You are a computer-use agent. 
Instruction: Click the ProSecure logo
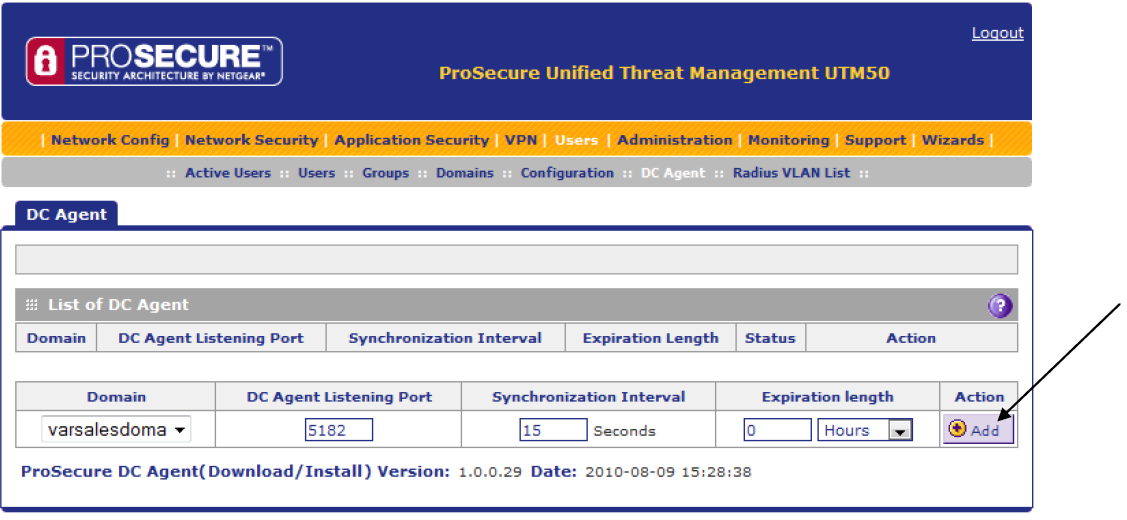154,62
